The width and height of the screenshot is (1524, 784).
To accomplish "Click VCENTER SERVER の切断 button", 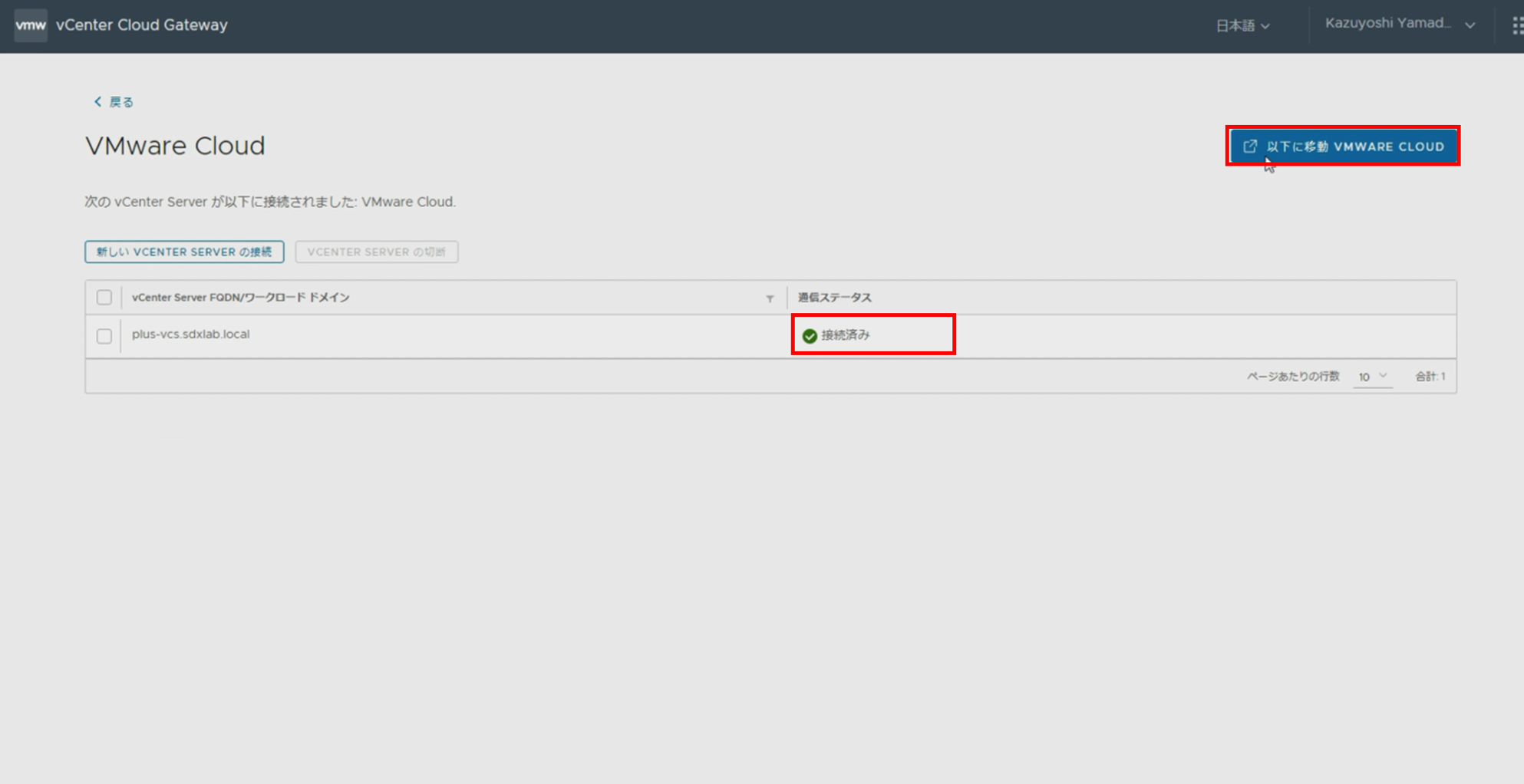I will tap(377, 252).
